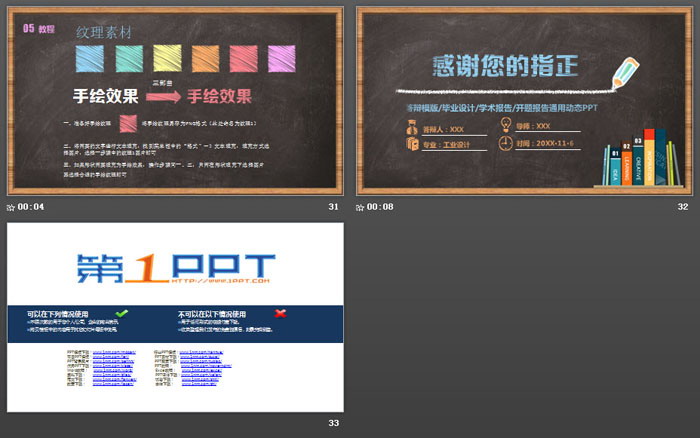The image size is (700, 438).
Task: Select slide 31 thumbnail with colored texture squares
Action: click(175, 101)
